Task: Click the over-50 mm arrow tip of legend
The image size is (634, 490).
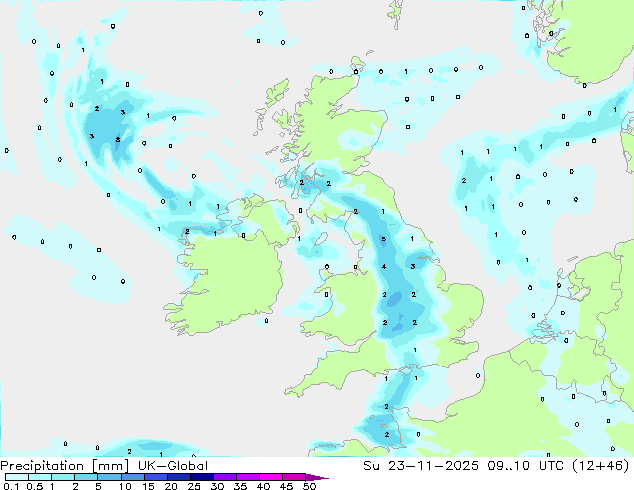Action: coord(317,477)
